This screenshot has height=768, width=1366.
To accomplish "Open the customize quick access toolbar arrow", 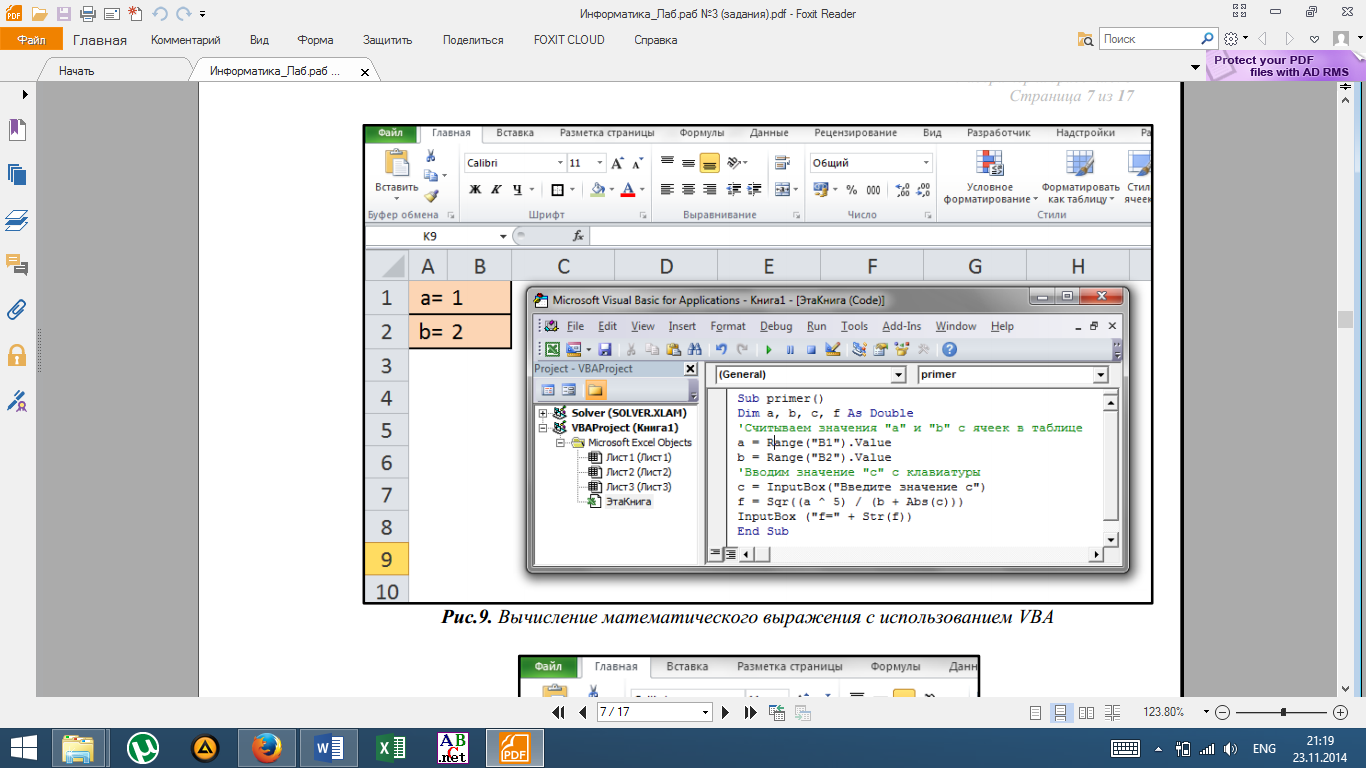I will tap(203, 15).
